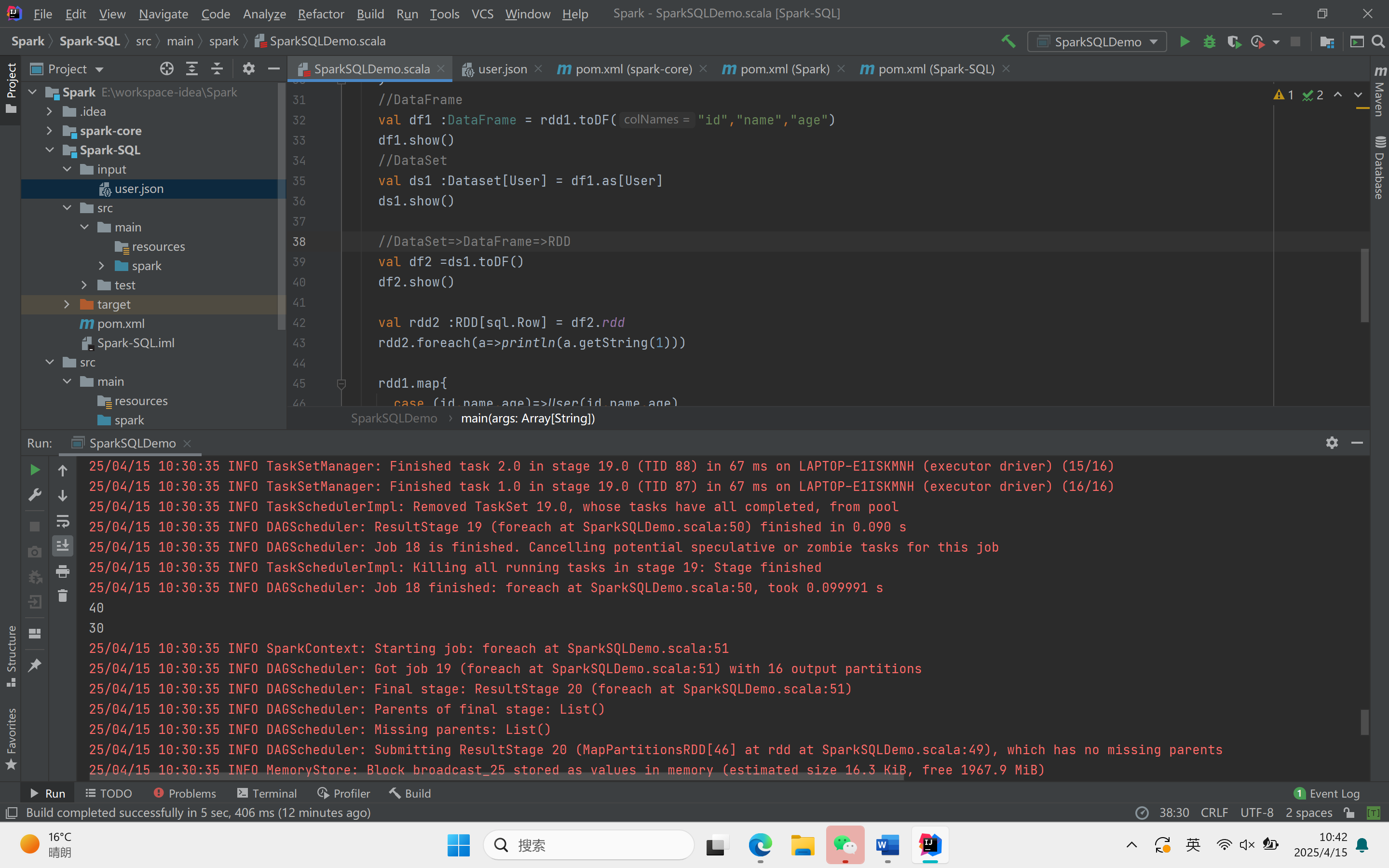
Task: Click the green Run button in the toolbar
Action: tap(1184, 41)
